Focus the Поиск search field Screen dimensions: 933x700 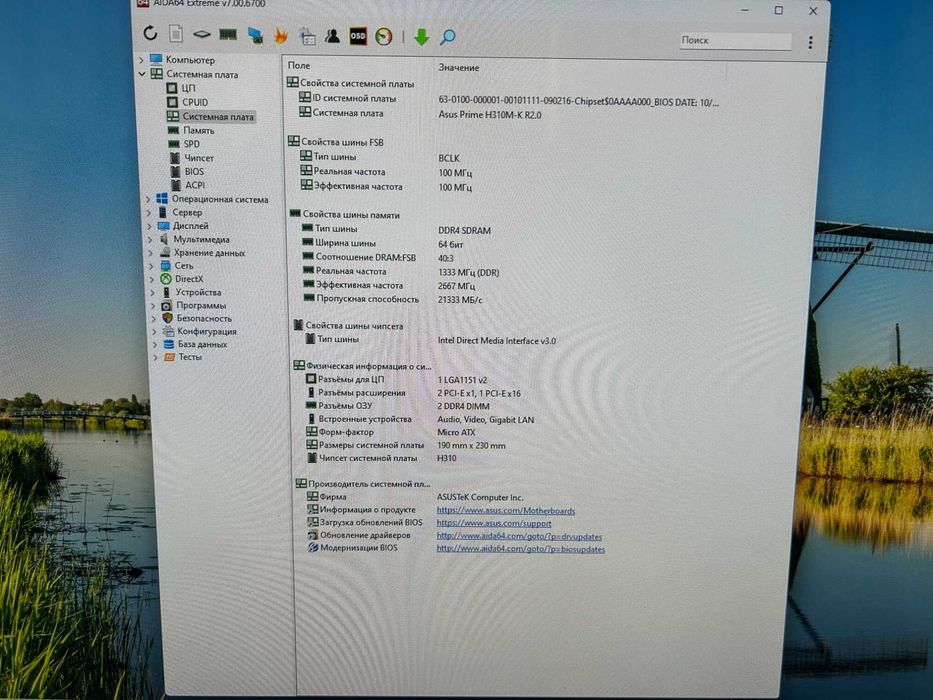[735, 40]
